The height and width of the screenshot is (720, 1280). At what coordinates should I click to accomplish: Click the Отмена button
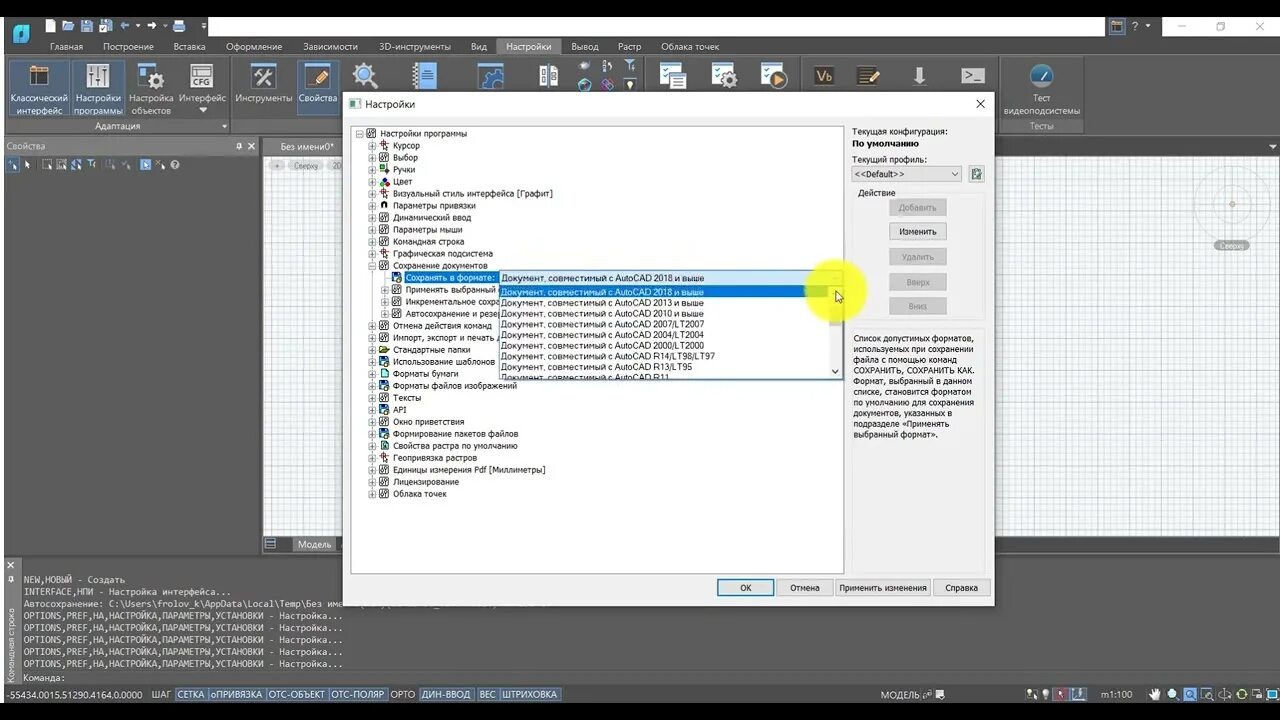coord(804,588)
